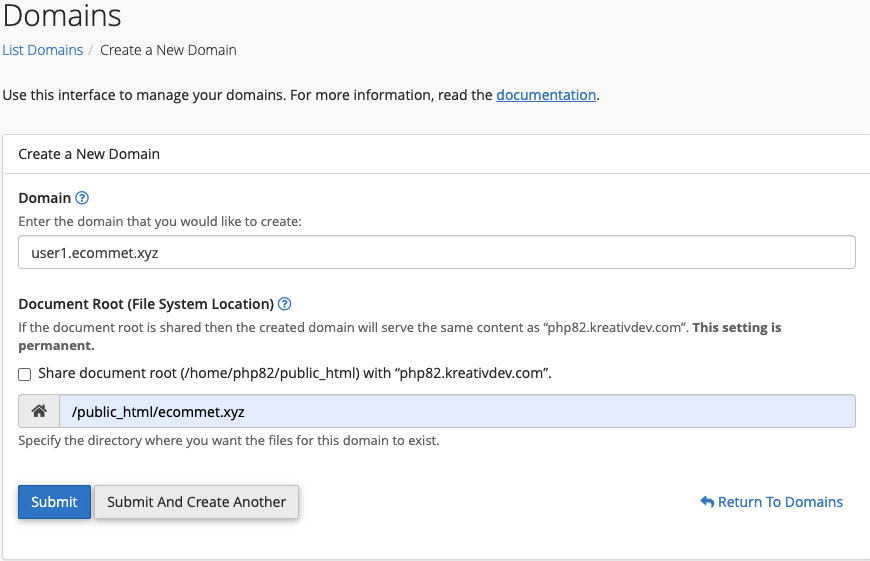Screen dimensions: 870x561
Task: Open the documentation link
Action: point(546,95)
